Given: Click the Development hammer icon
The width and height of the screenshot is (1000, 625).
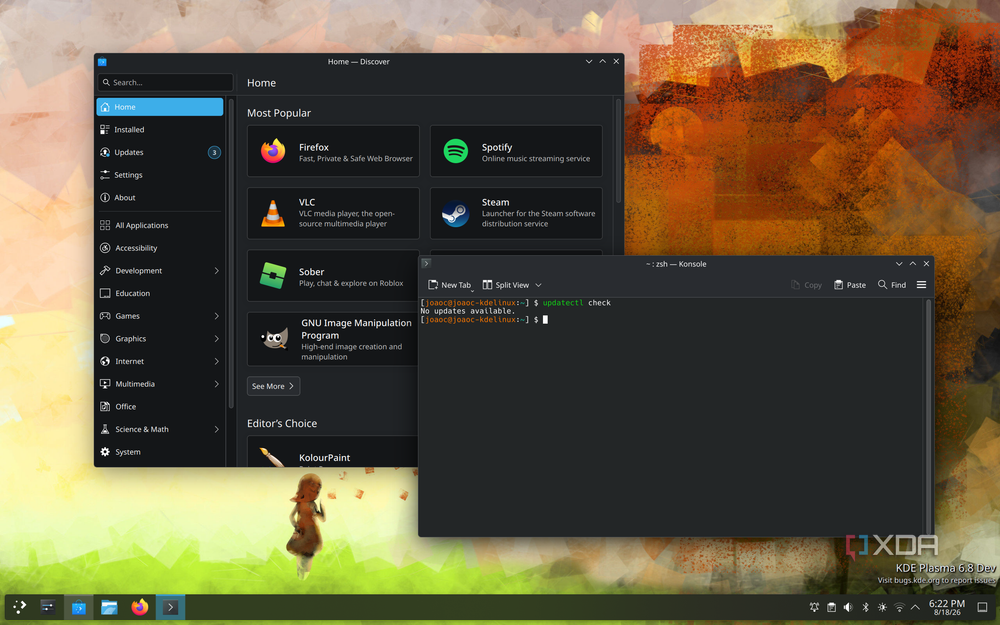Looking at the screenshot, I should 105,270.
